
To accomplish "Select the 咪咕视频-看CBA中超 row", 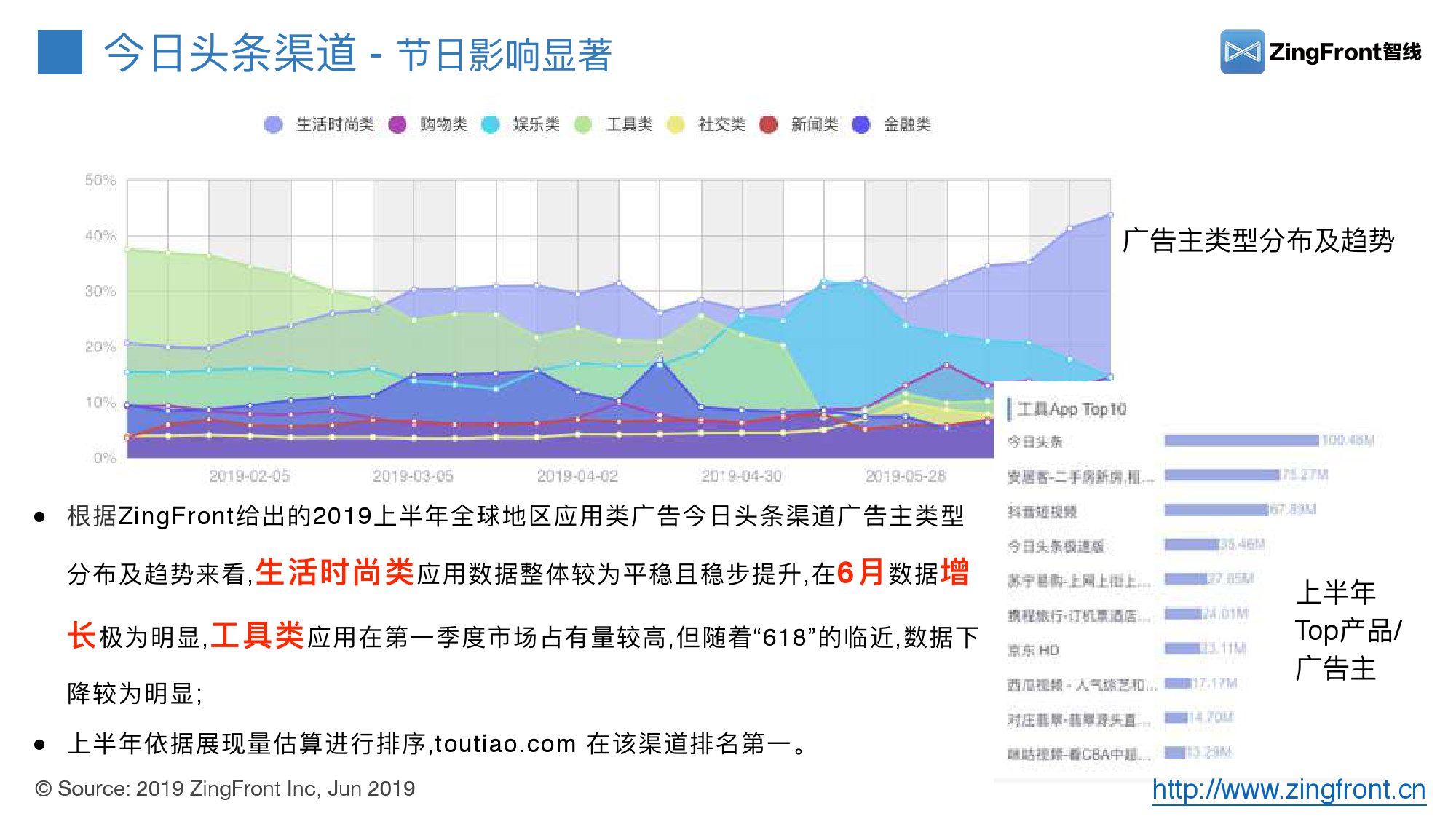I will [1119, 753].
